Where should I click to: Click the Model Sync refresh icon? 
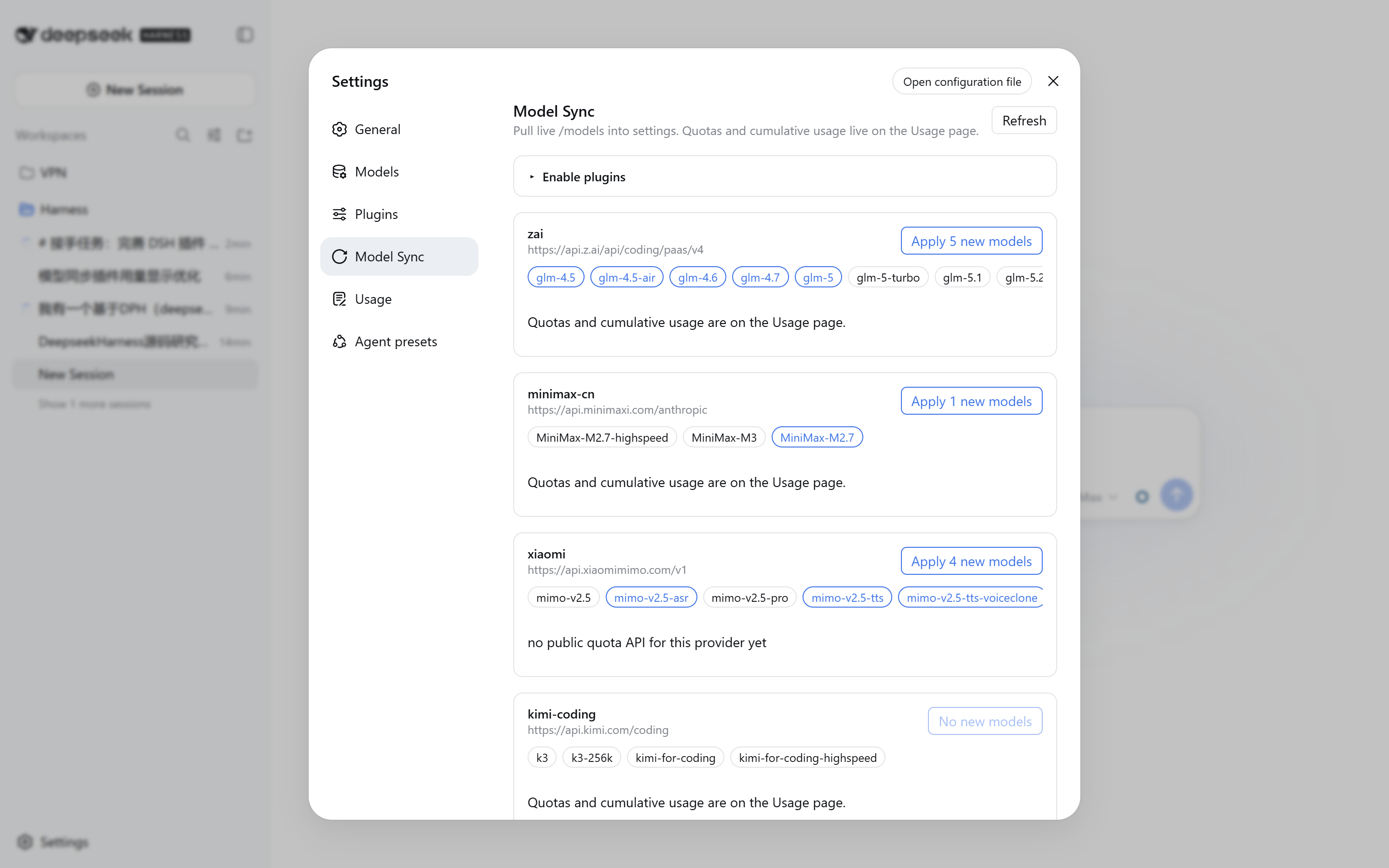tap(339, 257)
